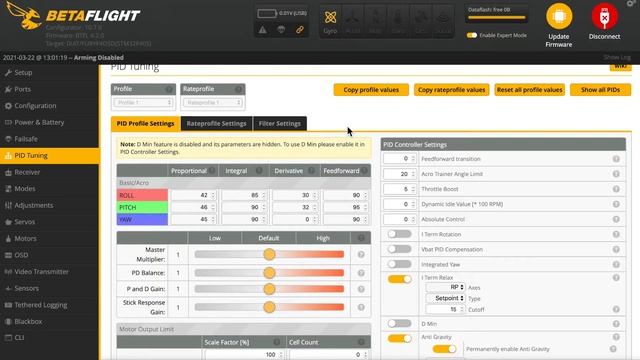Open I Term Relax Type dropdown
The height and width of the screenshot is (360, 640).
[x=445, y=298]
